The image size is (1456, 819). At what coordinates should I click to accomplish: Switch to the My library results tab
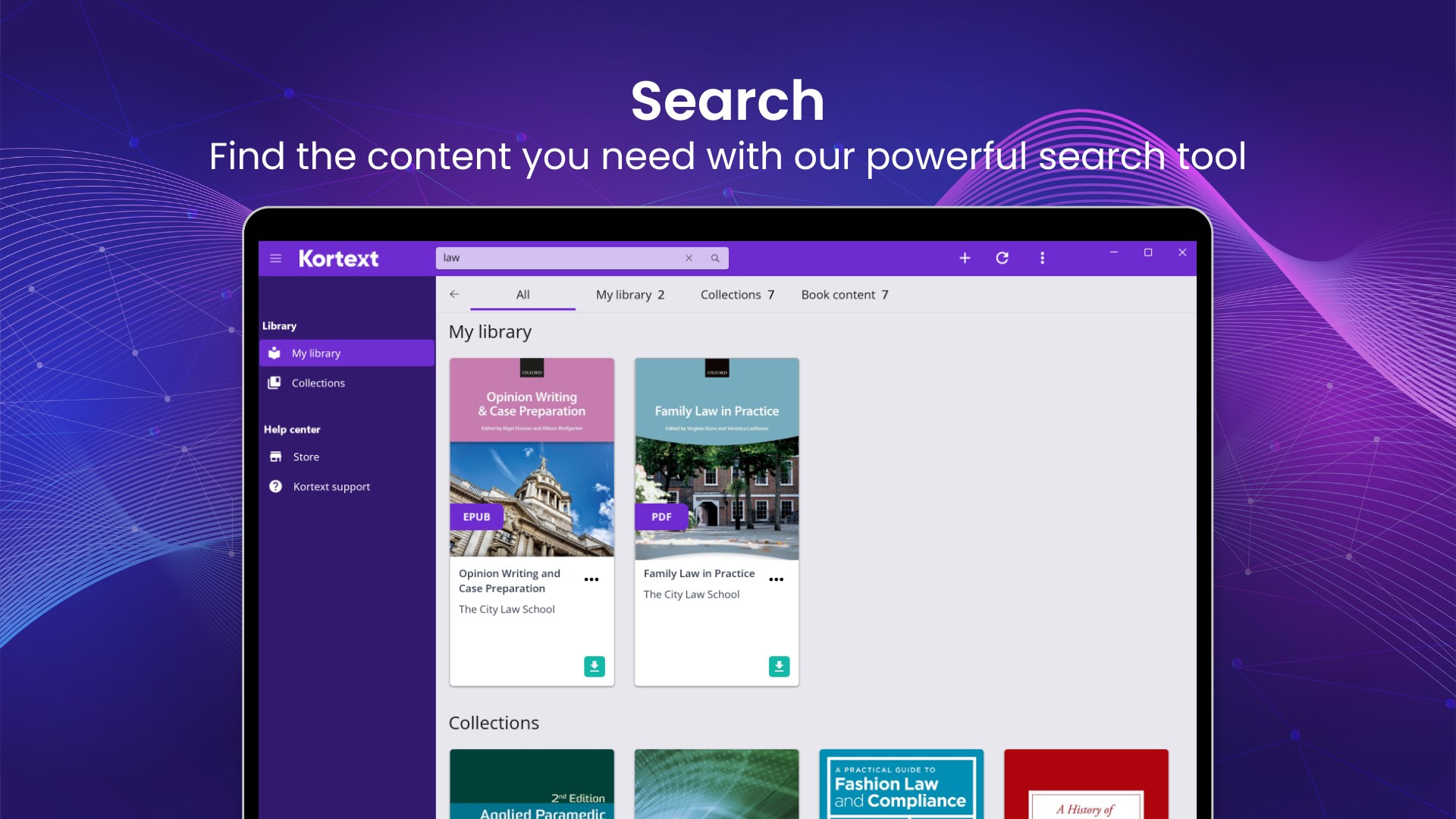coord(629,294)
